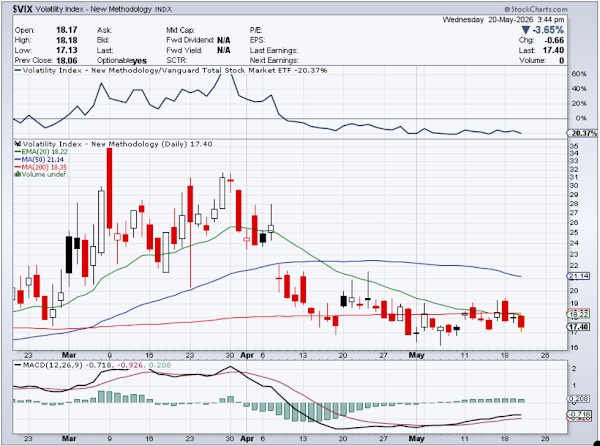Click the 18.22 EMA price tag

click(578, 314)
